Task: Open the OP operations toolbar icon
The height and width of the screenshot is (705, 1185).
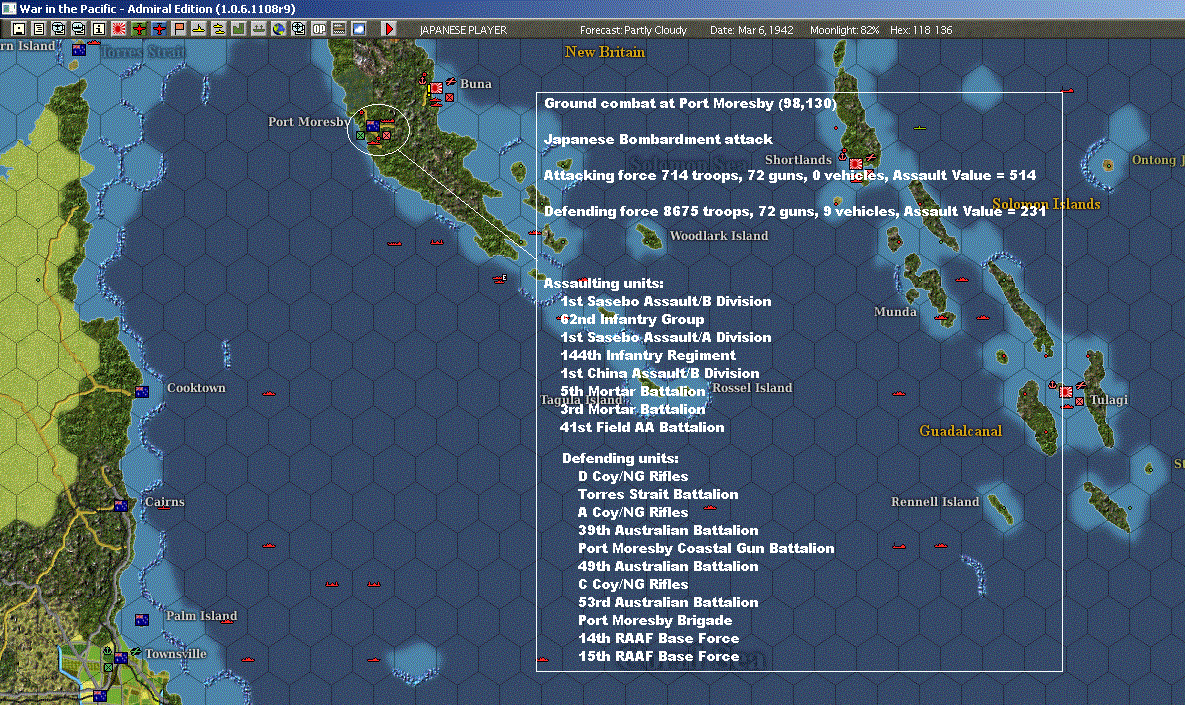Action: tap(319, 29)
